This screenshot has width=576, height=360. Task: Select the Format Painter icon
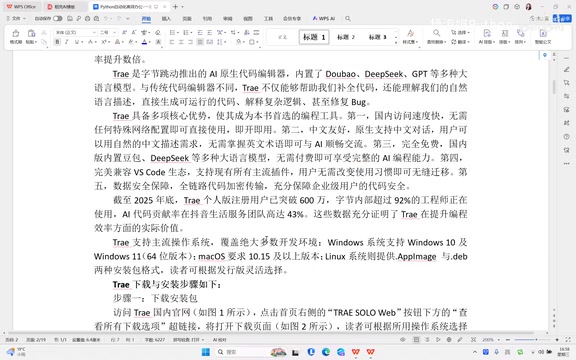pos(16,33)
